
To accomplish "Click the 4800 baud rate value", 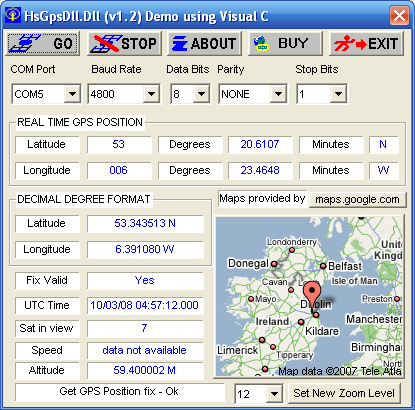I will pos(117,94).
